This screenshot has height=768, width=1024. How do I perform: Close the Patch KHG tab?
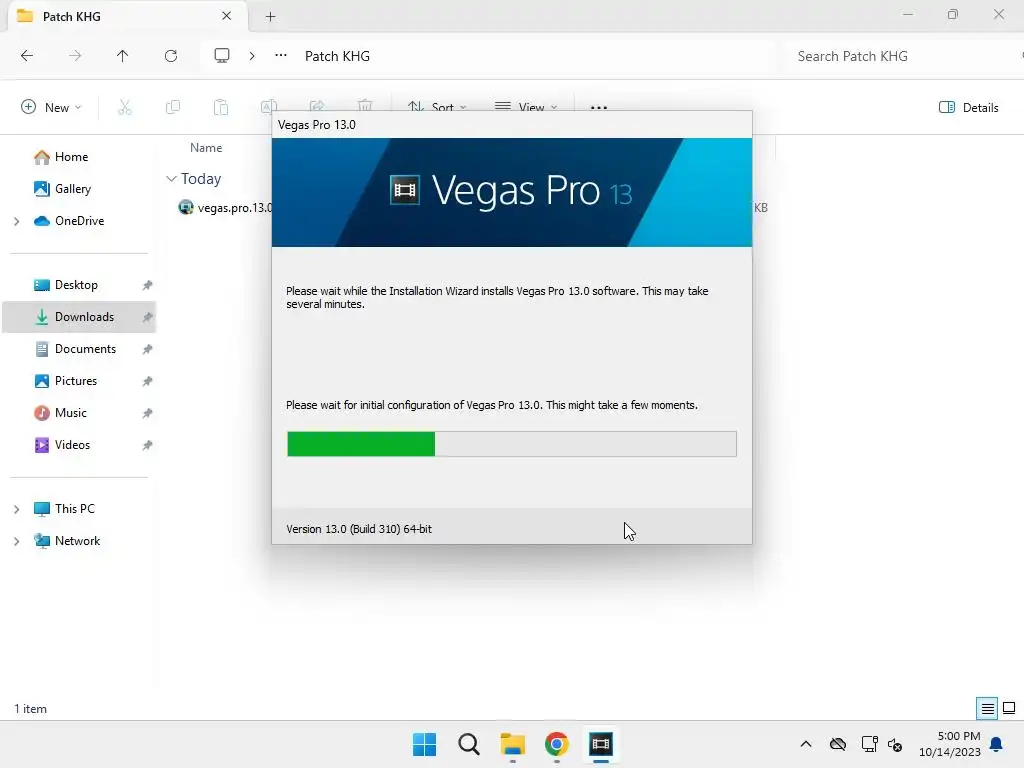[226, 16]
